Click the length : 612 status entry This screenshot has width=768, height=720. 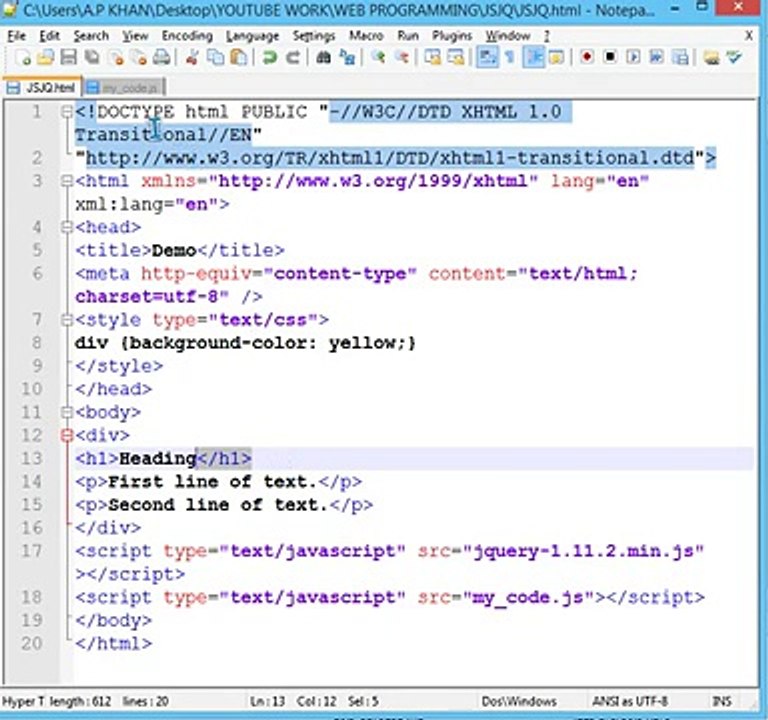80,701
